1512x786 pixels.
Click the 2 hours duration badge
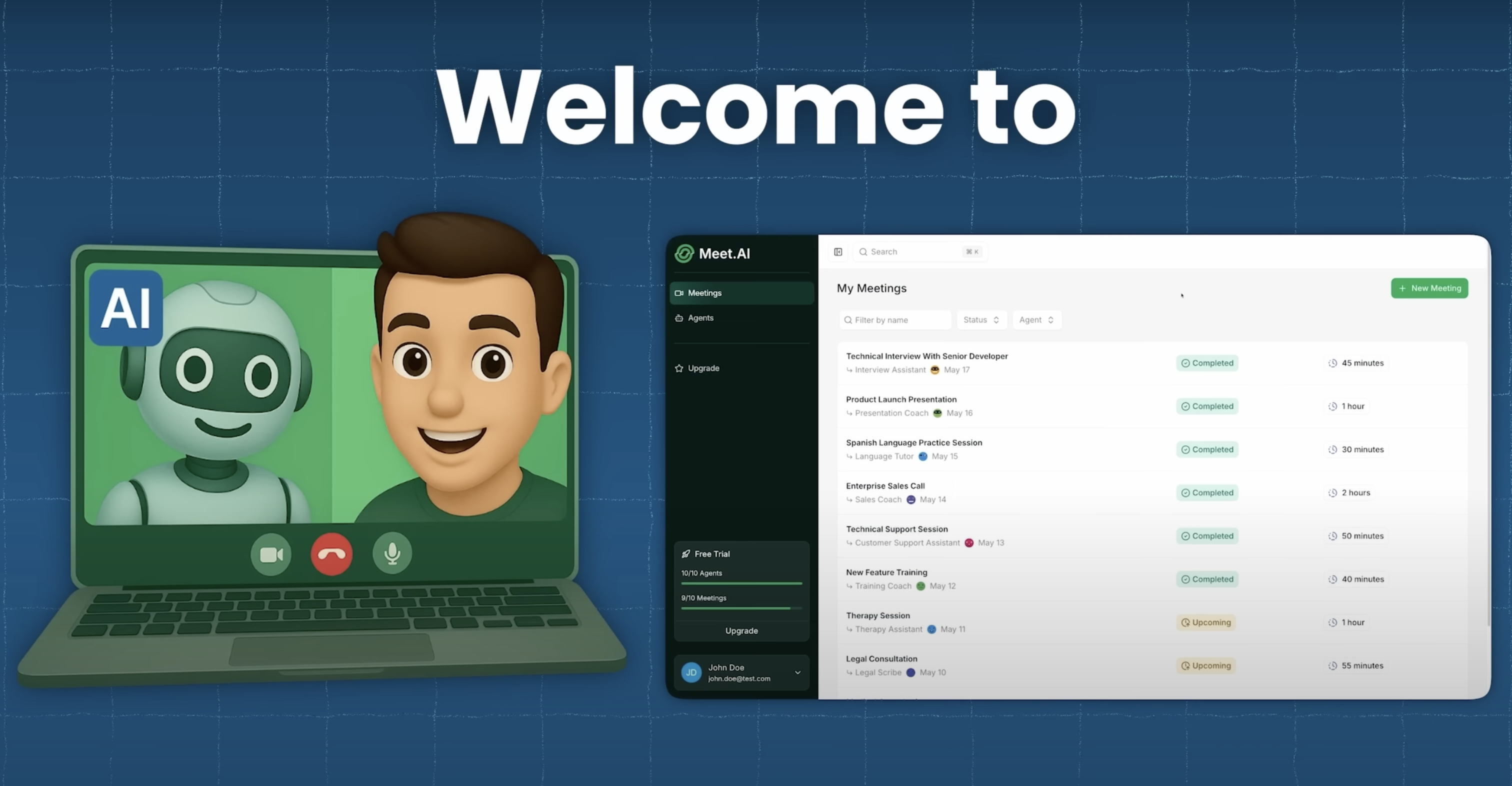pos(1349,492)
